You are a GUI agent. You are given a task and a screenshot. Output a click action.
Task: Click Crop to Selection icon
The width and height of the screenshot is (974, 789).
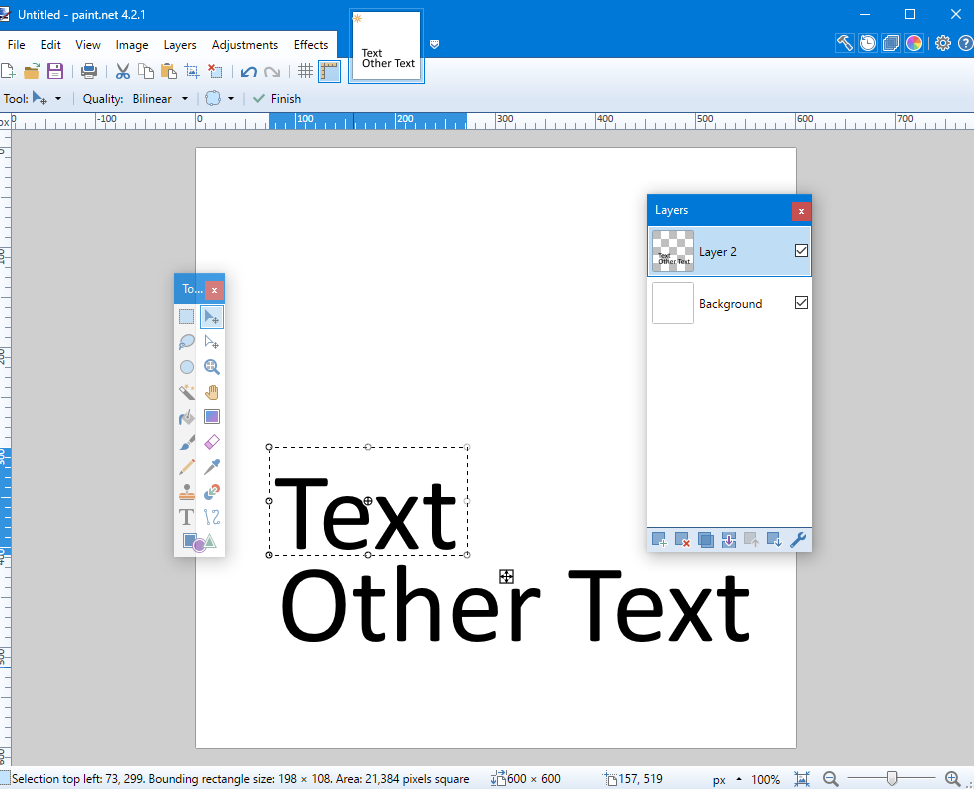click(192, 71)
